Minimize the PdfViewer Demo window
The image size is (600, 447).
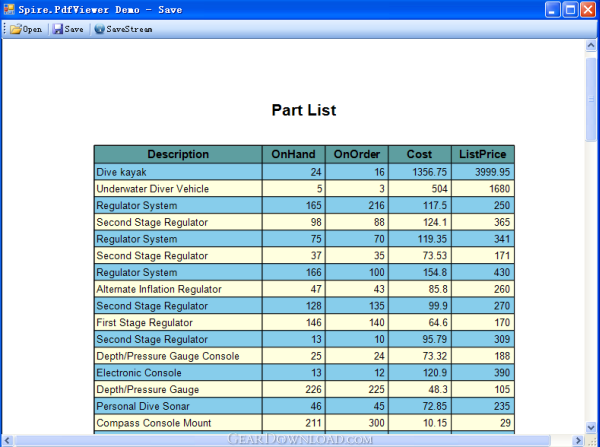(x=553, y=10)
